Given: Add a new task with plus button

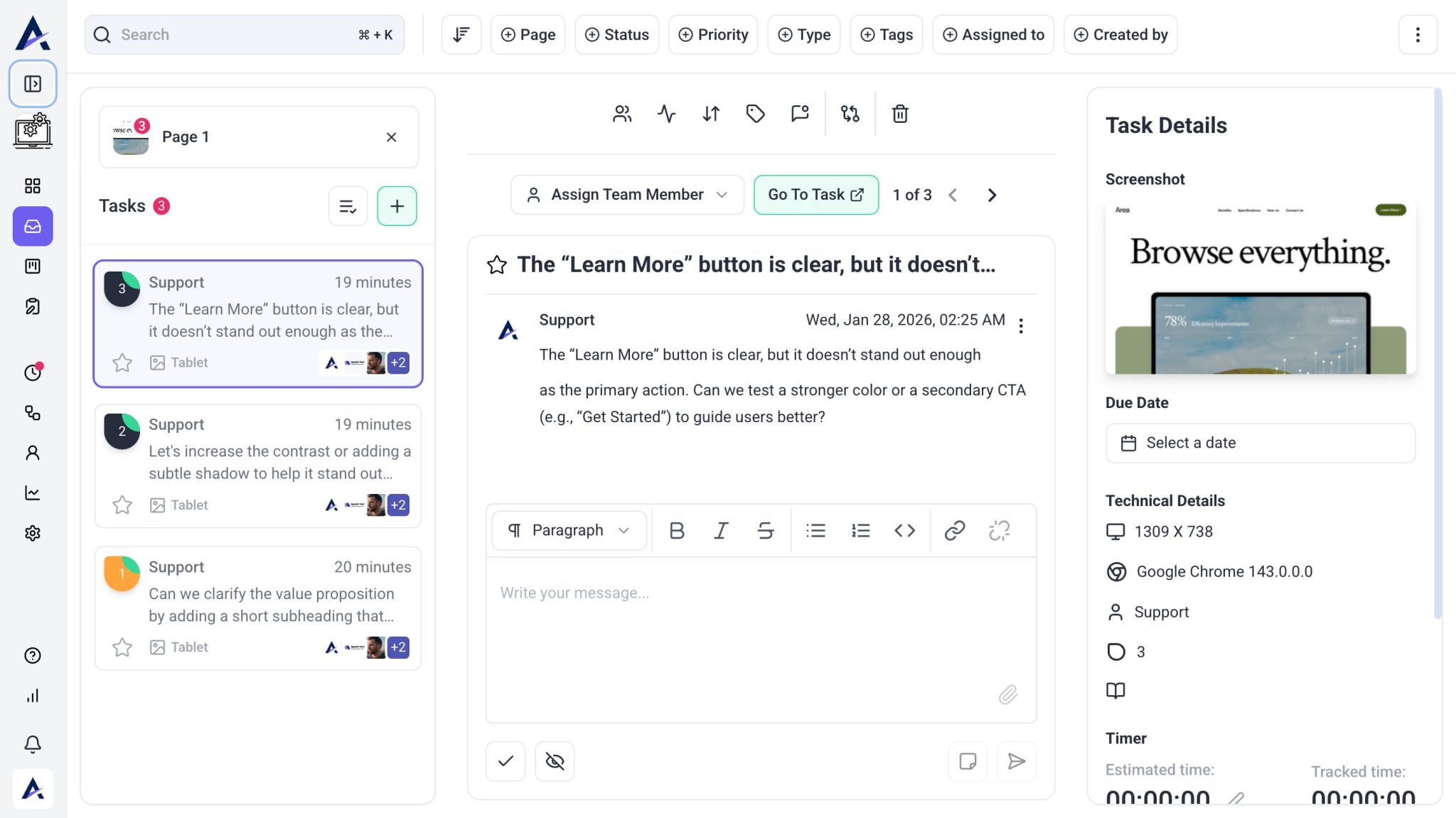Looking at the screenshot, I should [397, 206].
